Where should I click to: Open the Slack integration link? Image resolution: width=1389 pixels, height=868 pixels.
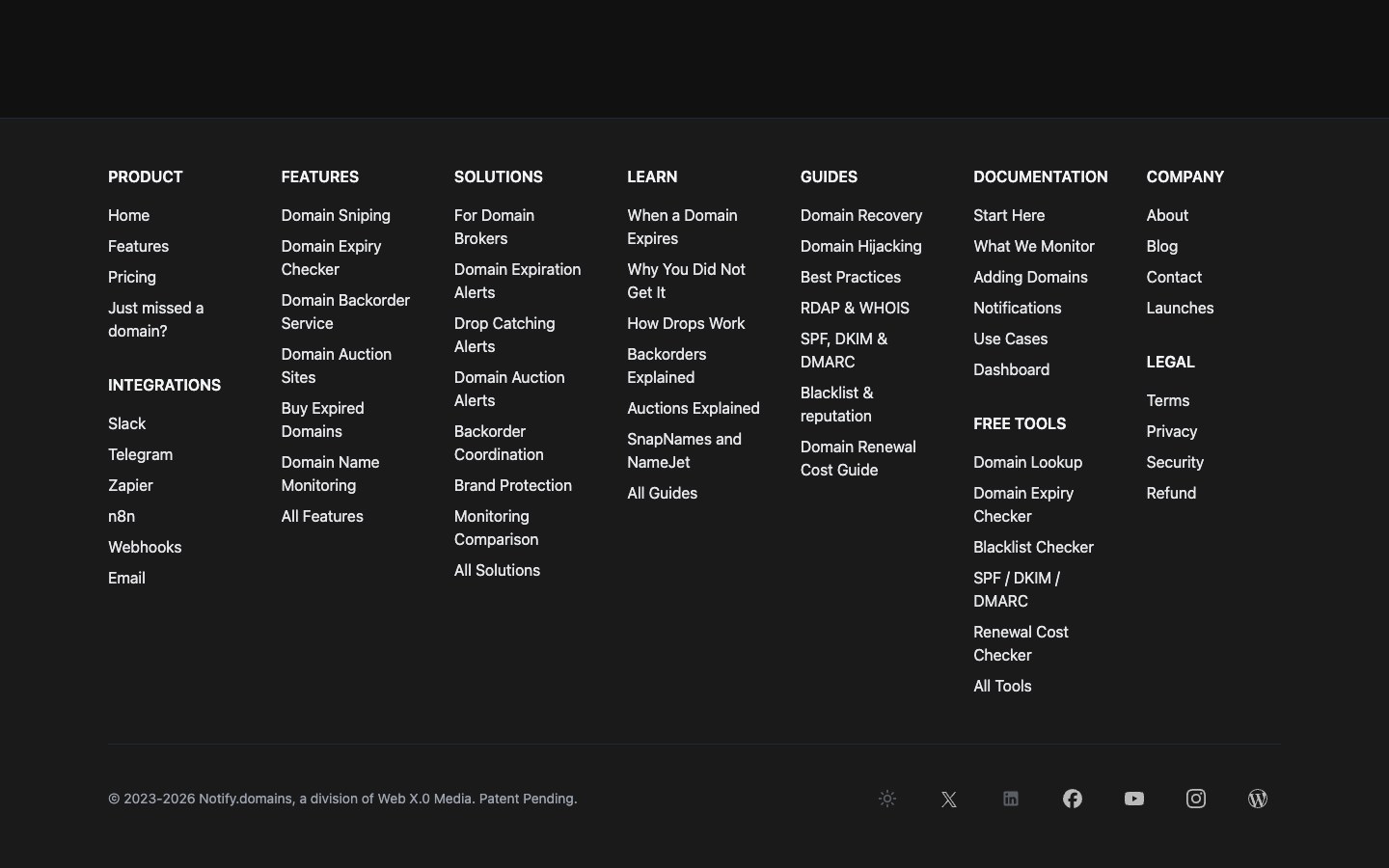[x=126, y=423]
